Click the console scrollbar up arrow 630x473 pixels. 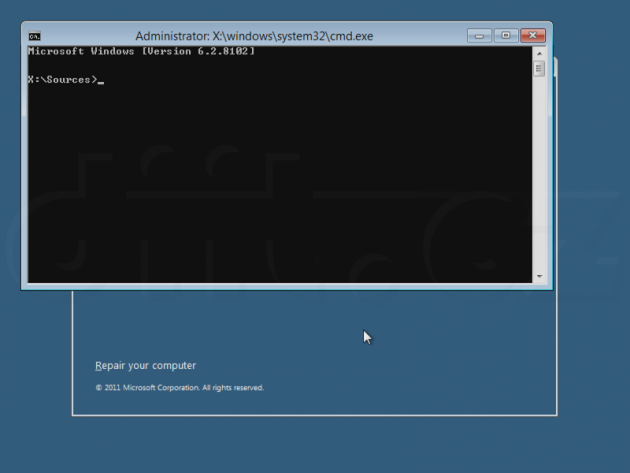540,53
